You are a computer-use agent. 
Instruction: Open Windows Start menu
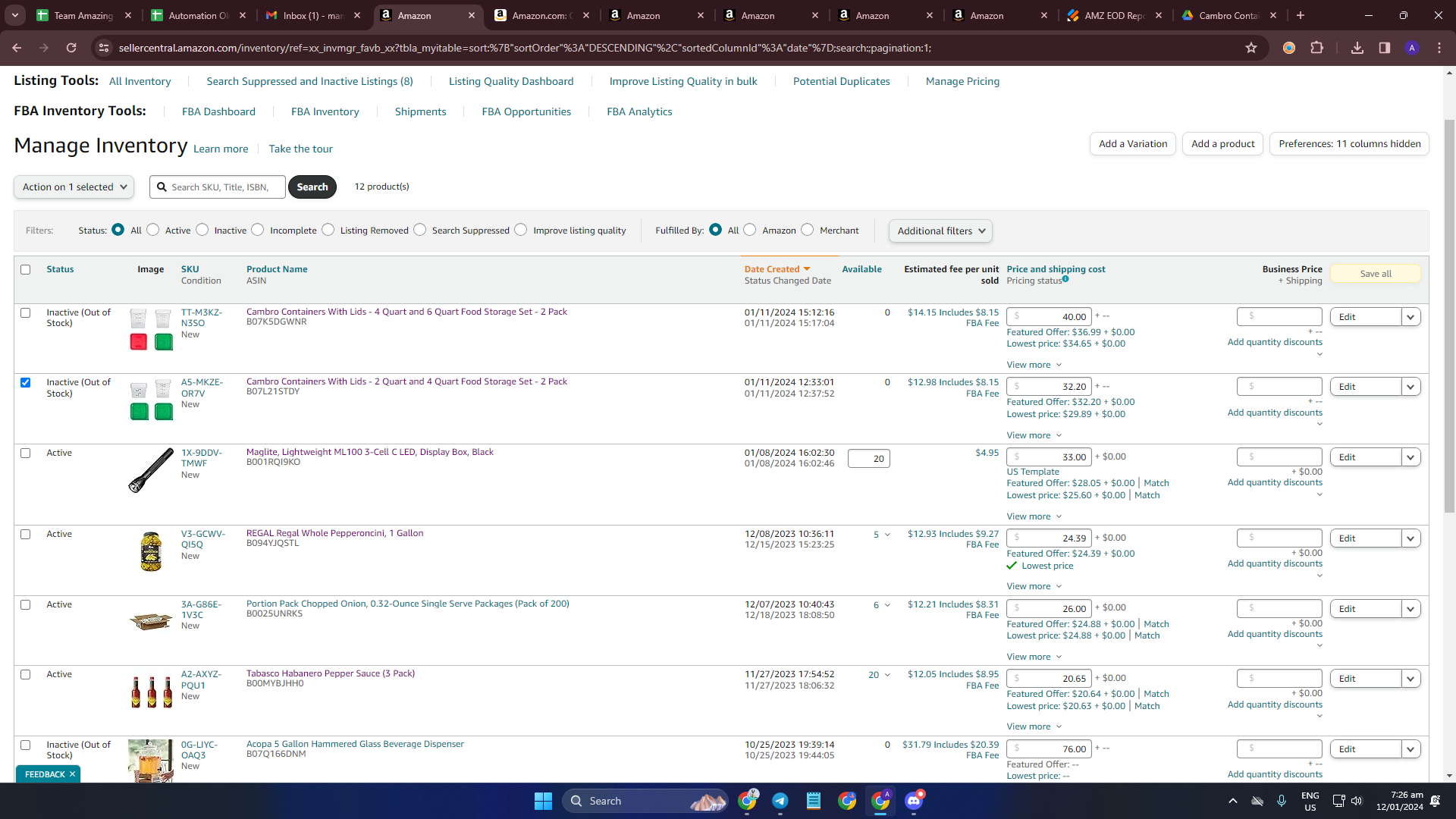[543, 801]
